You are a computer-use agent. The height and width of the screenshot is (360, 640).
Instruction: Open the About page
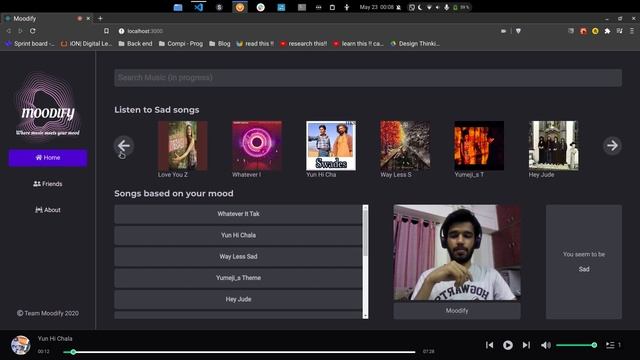point(48,210)
